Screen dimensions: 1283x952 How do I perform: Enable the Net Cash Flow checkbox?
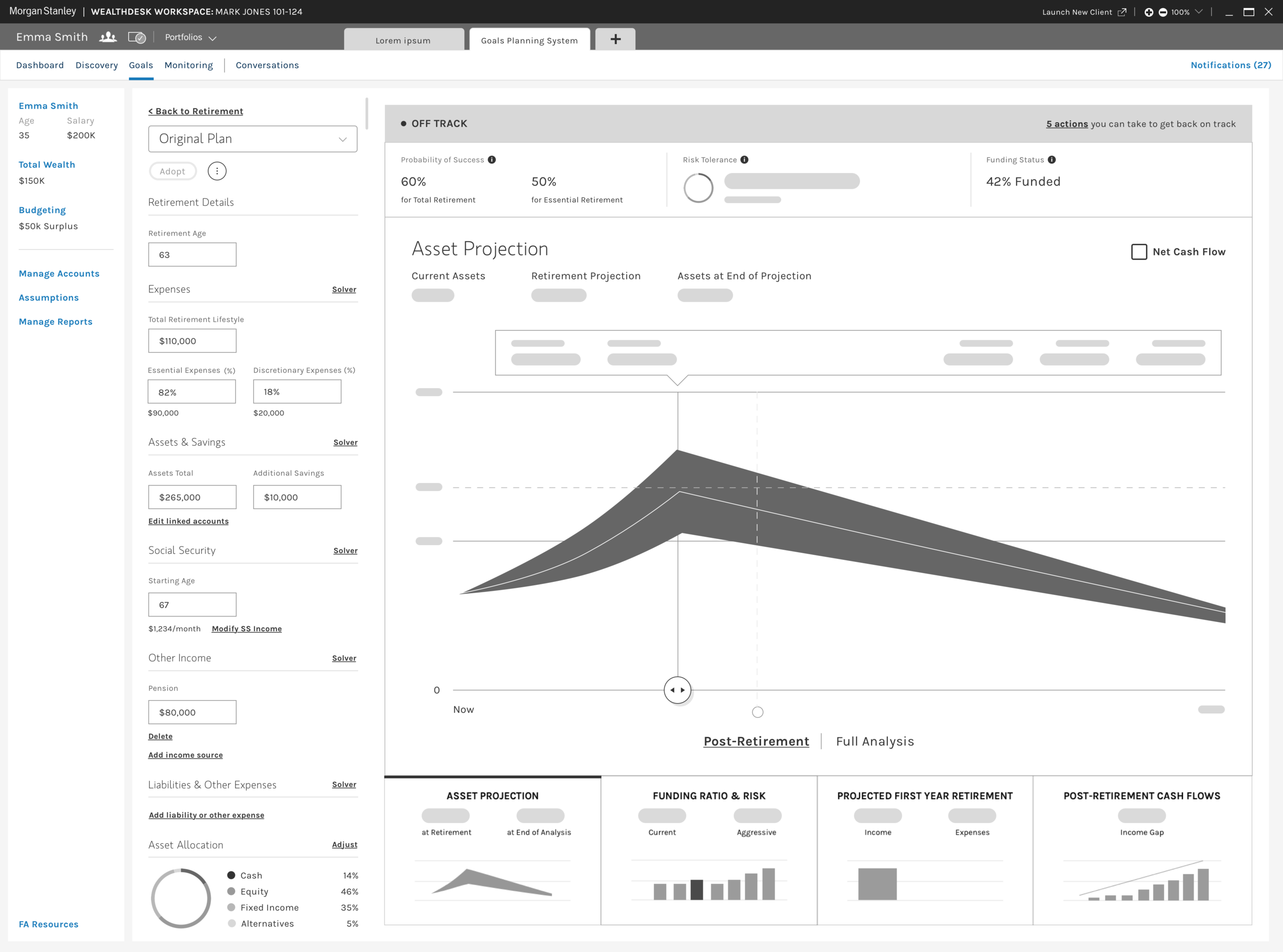1138,252
